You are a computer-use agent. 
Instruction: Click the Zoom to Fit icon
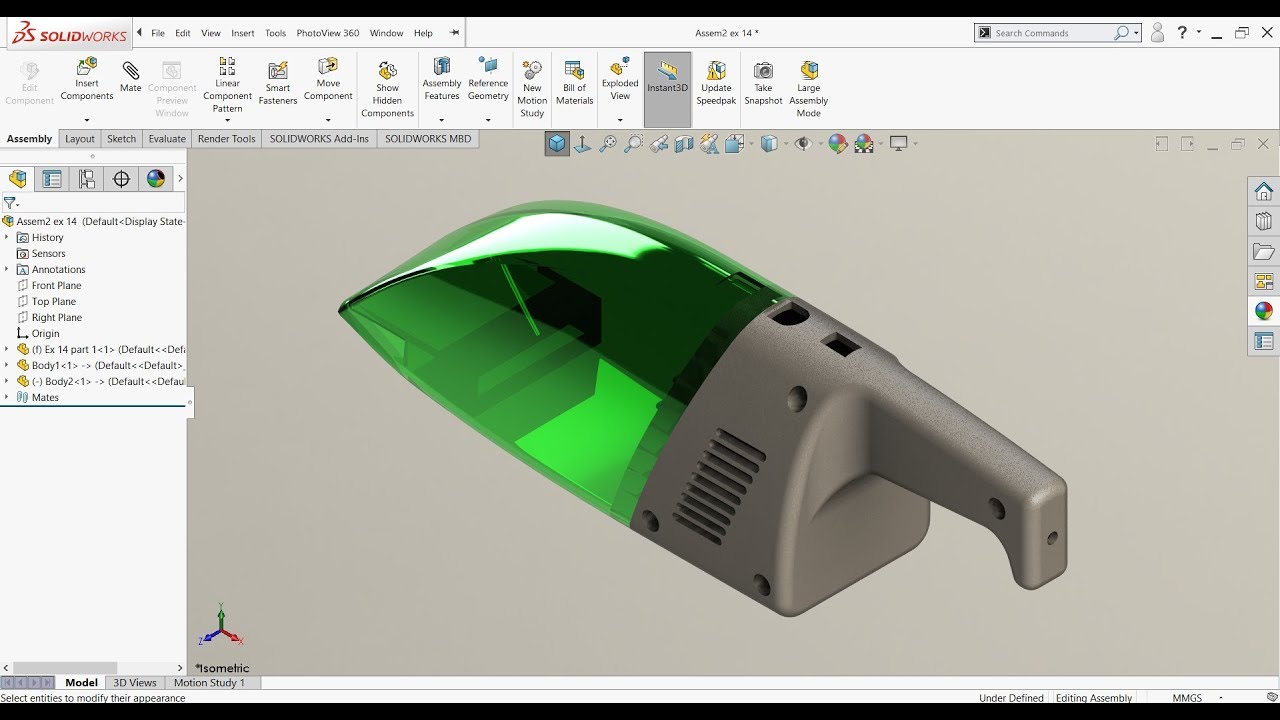608,144
